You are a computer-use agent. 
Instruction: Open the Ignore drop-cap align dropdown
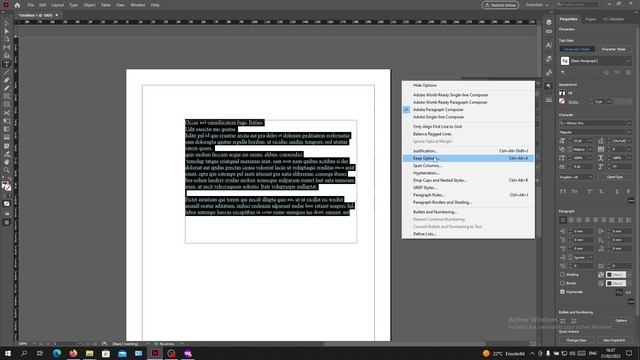[591, 258]
